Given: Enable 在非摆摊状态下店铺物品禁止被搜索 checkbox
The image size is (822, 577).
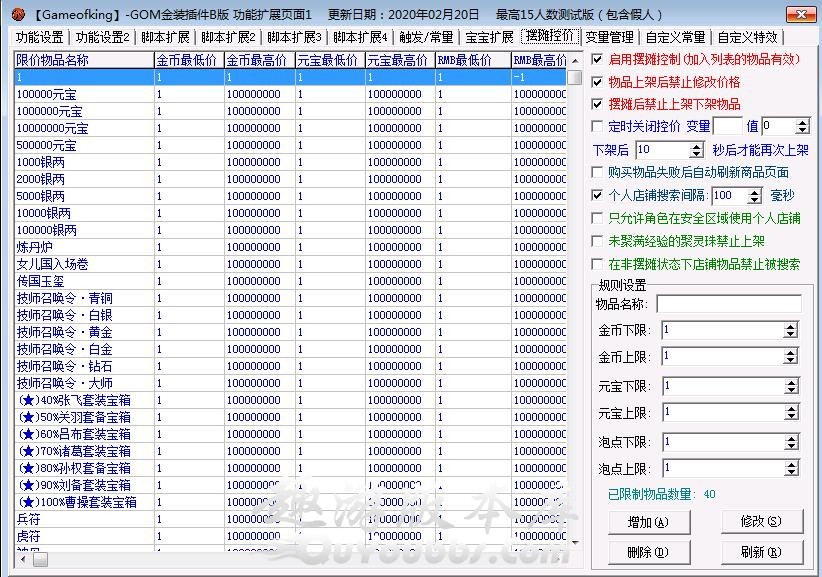Looking at the screenshot, I should tap(597, 264).
